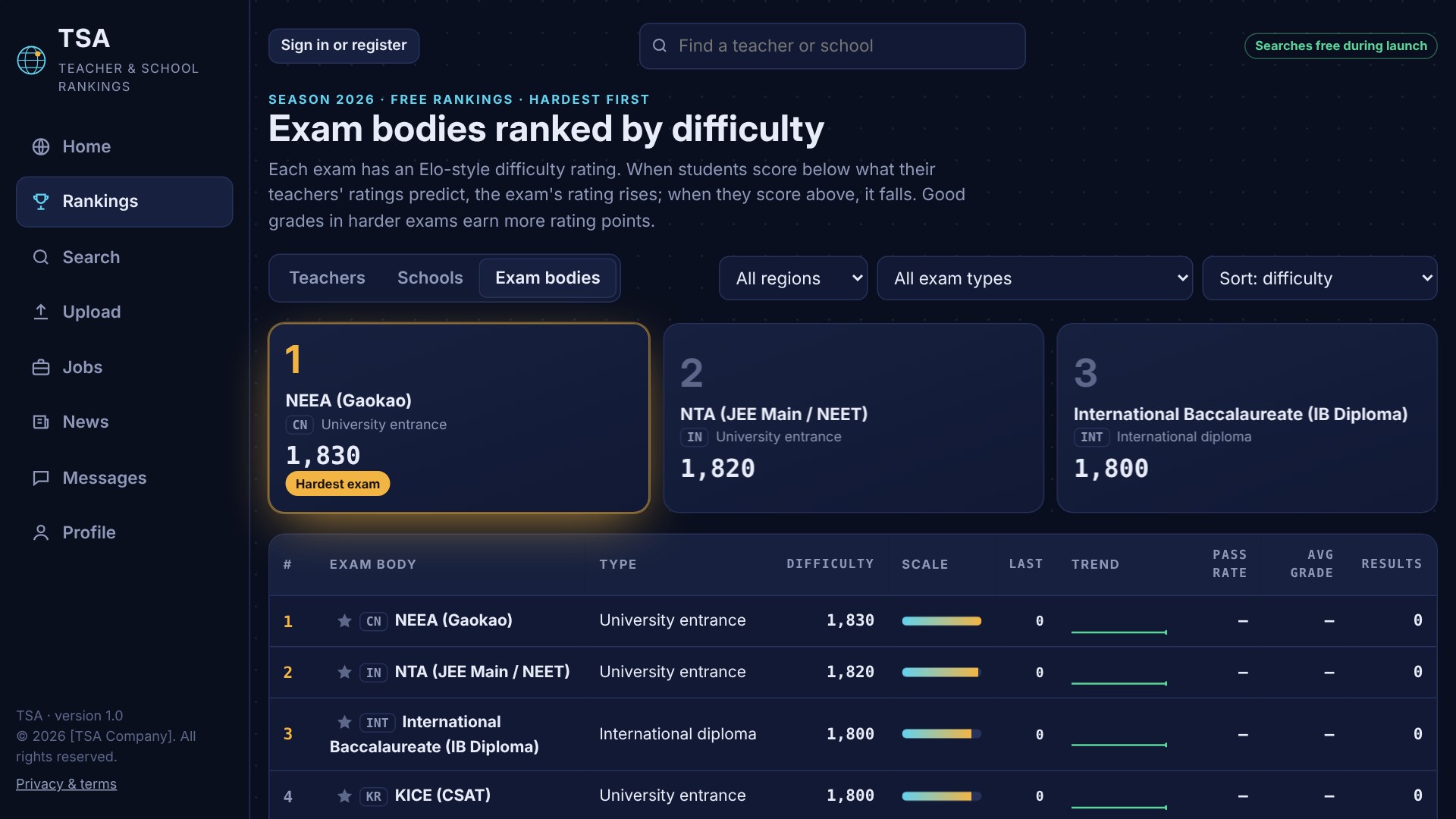1456x819 pixels.
Task: Click the KR country tag in KICE row
Action: click(x=373, y=796)
